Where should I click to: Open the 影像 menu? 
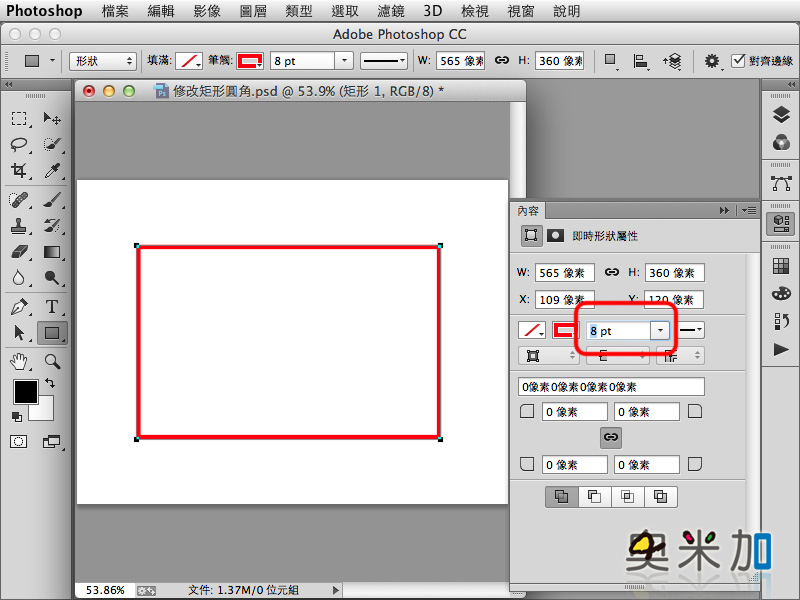coord(207,11)
